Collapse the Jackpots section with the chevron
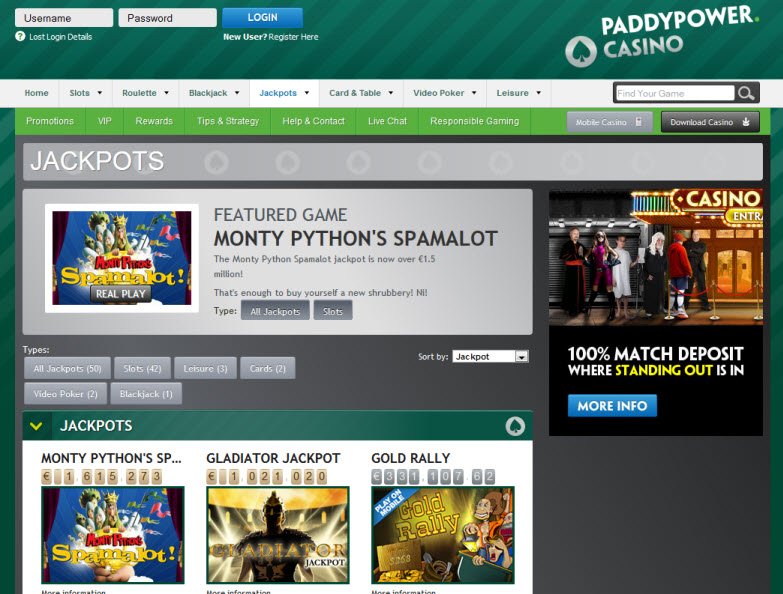Viewport: 783px width, 594px height. (x=36, y=426)
